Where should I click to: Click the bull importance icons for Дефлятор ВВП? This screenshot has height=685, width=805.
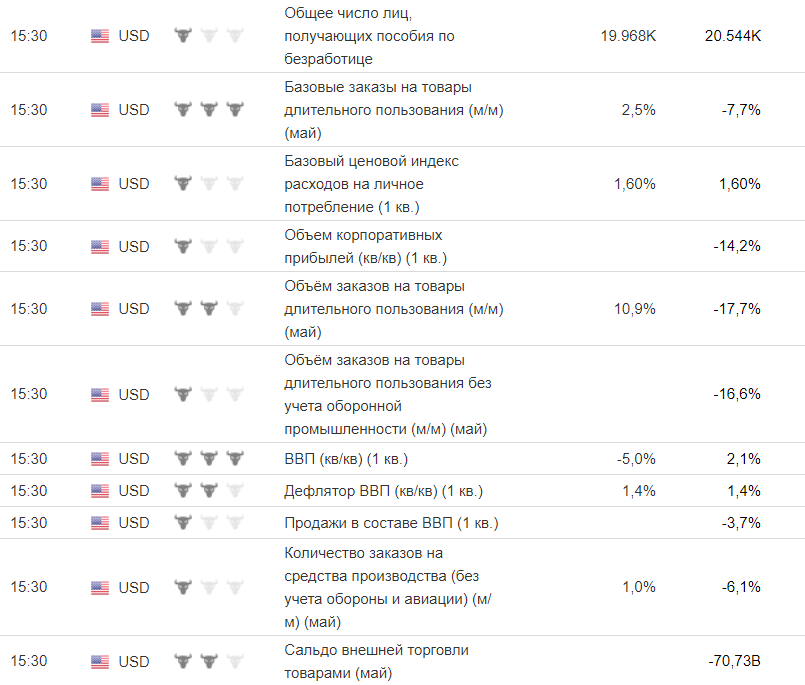click(x=209, y=491)
